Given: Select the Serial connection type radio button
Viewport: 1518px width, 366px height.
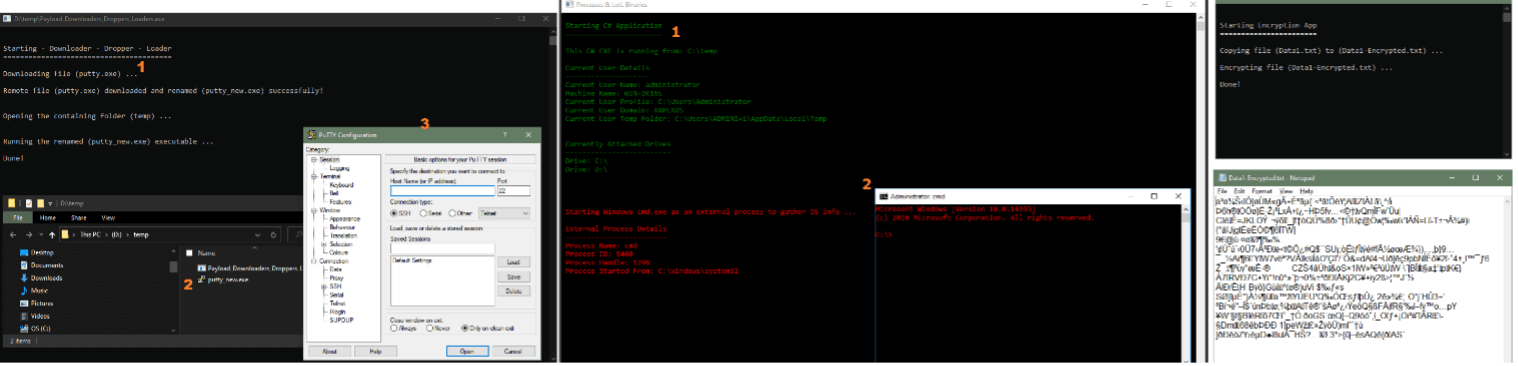Looking at the screenshot, I should 424,213.
